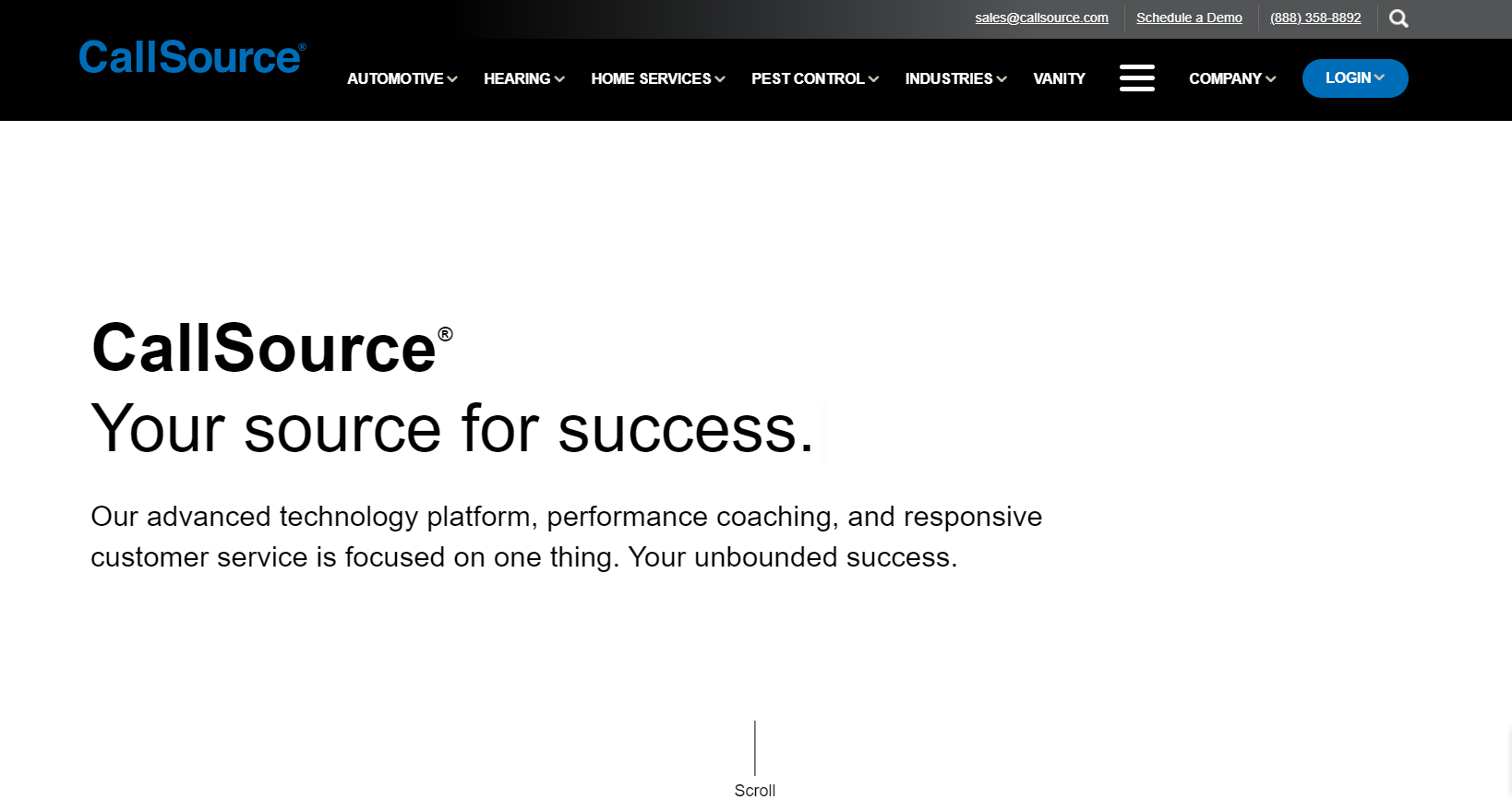Expand the Pest Control chevron
The height and width of the screenshot is (800, 1512).
pos(873,79)
